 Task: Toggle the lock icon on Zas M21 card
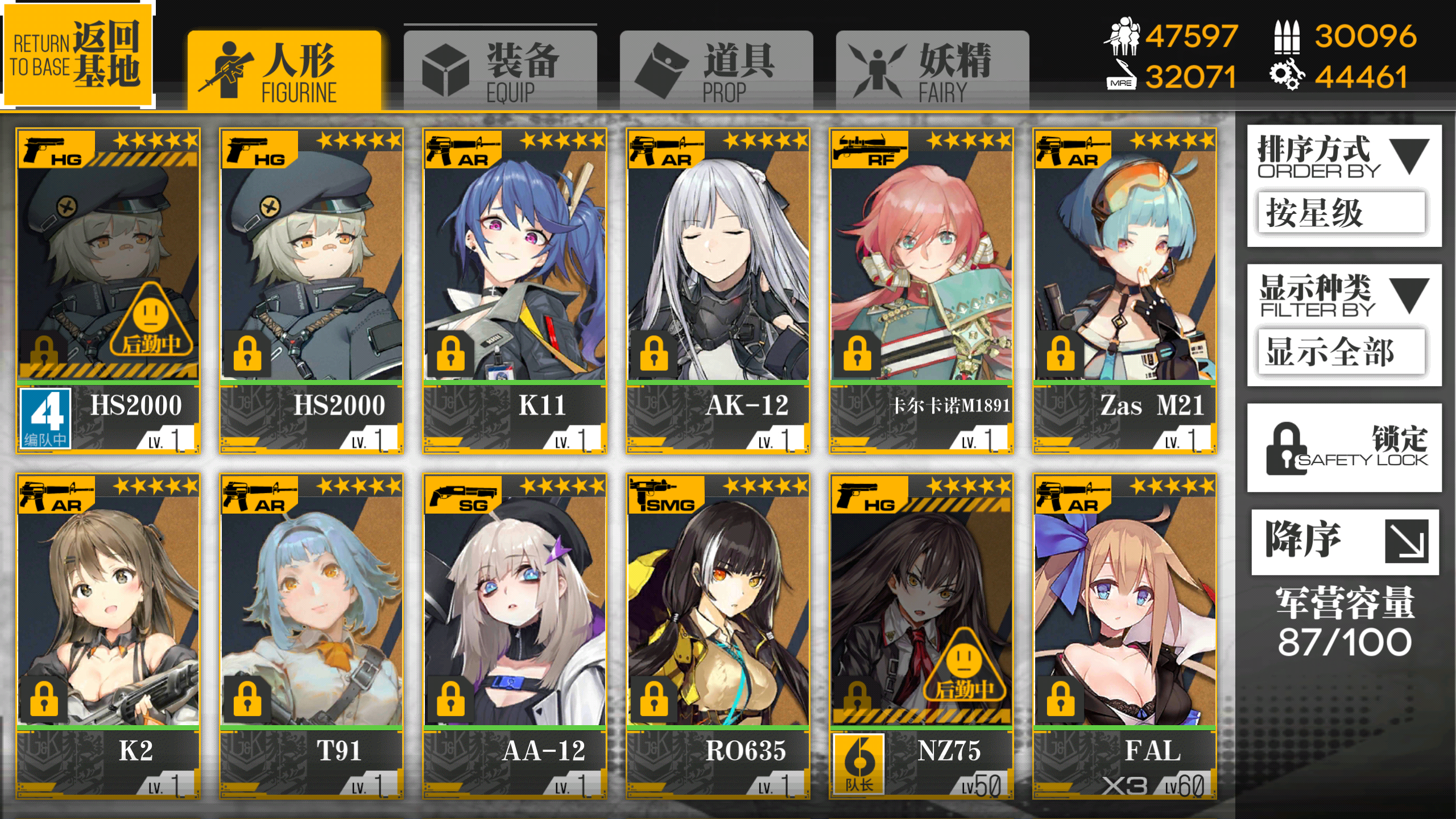click(x=1061, y=353)
